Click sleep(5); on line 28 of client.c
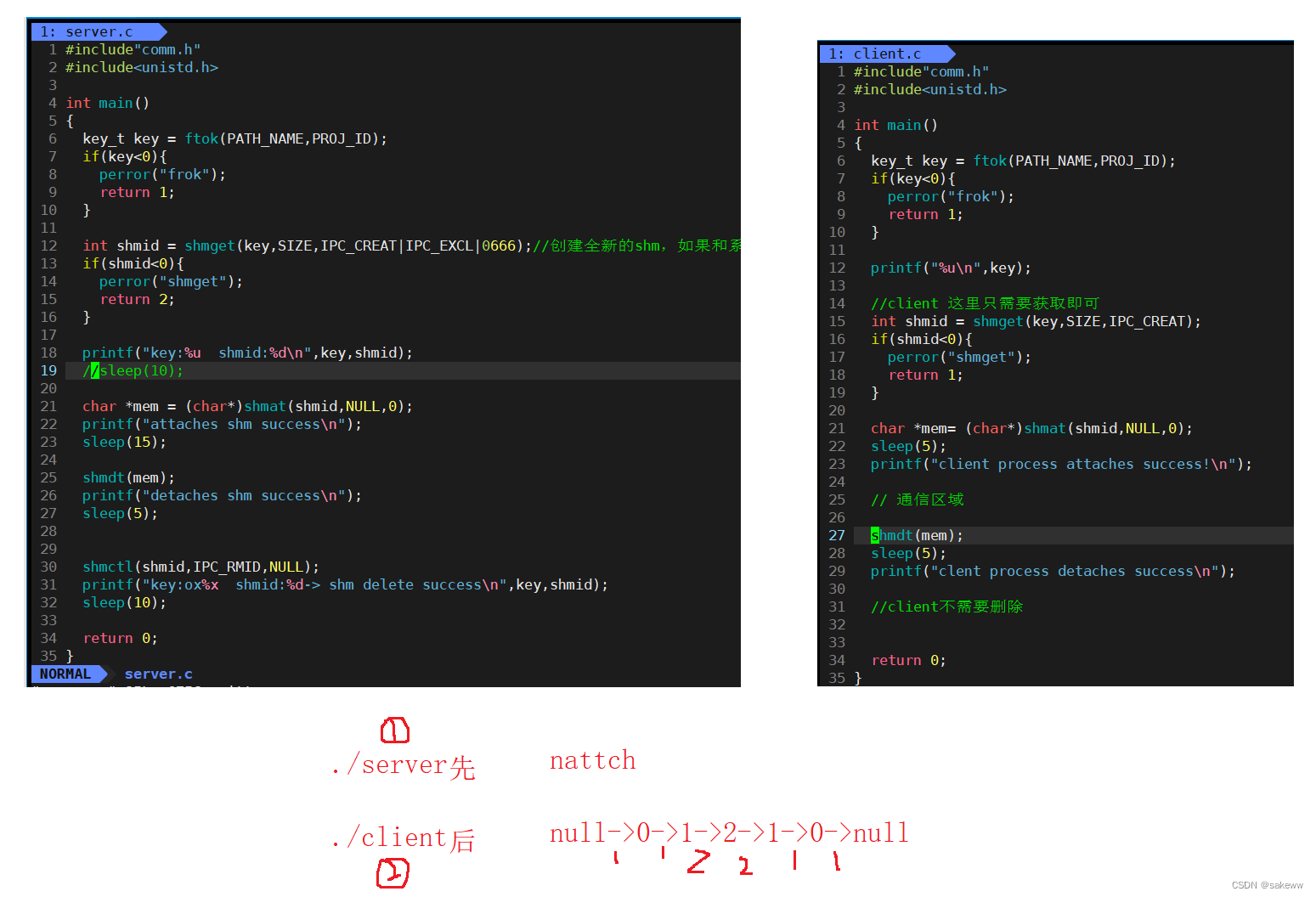Viewport: 1316px width, 897px height. click(908, 553)
